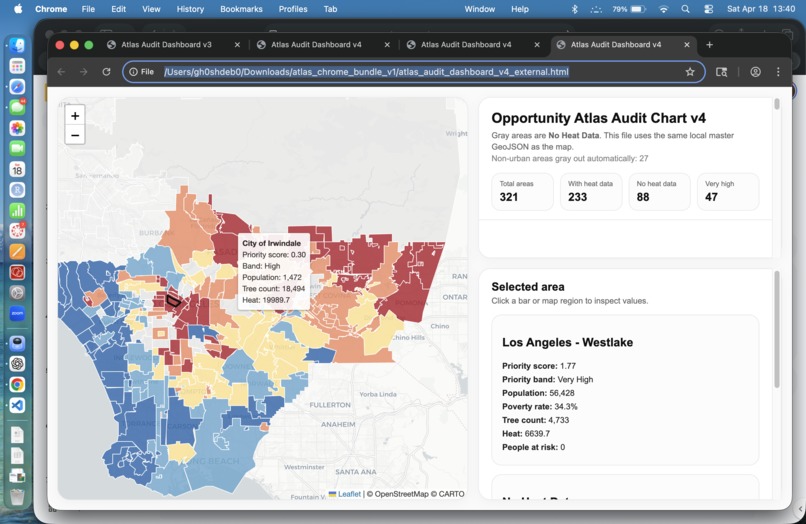Open the Chrome application menu

(51, 9)
